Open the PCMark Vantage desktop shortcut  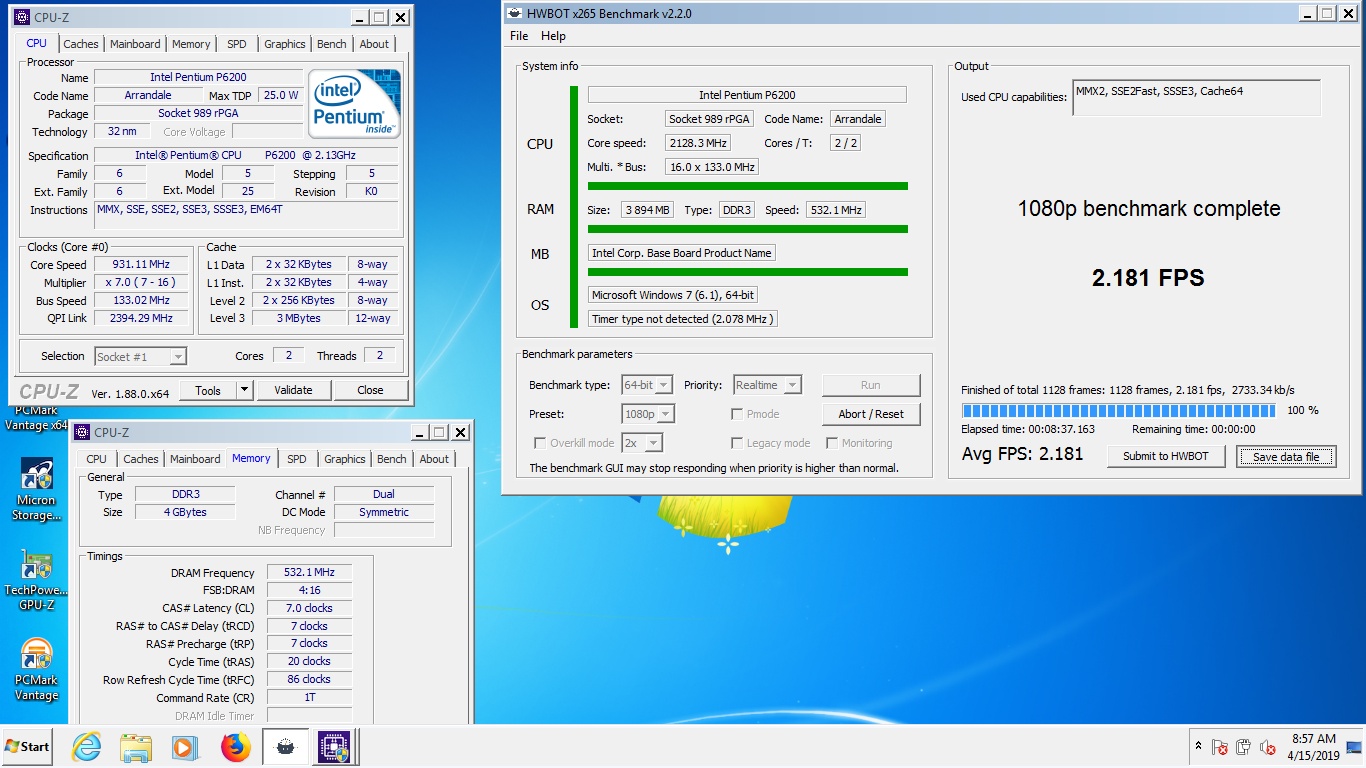click(36, 669)
